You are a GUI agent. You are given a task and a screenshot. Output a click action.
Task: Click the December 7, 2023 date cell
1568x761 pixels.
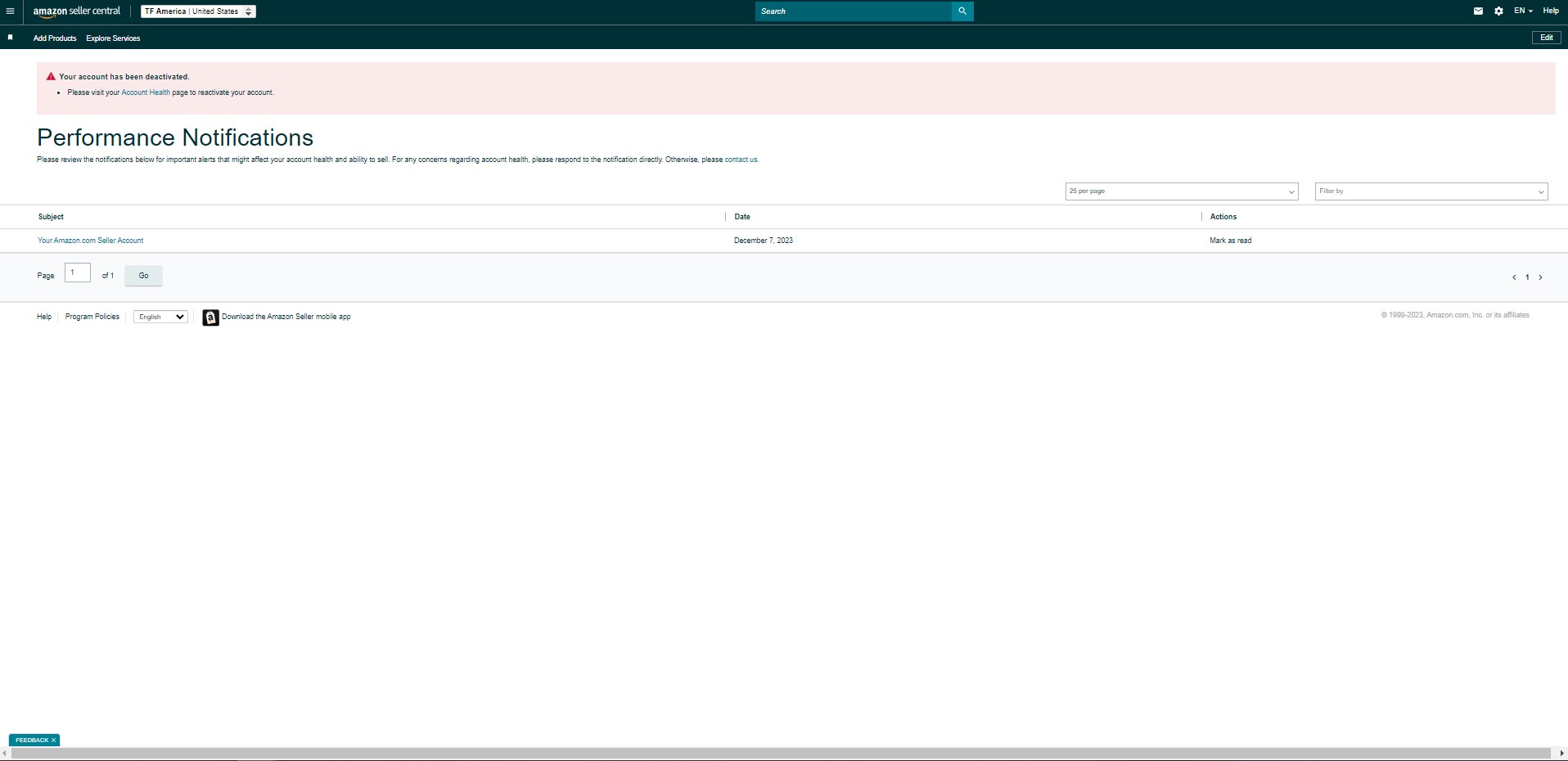click(764, 241)
